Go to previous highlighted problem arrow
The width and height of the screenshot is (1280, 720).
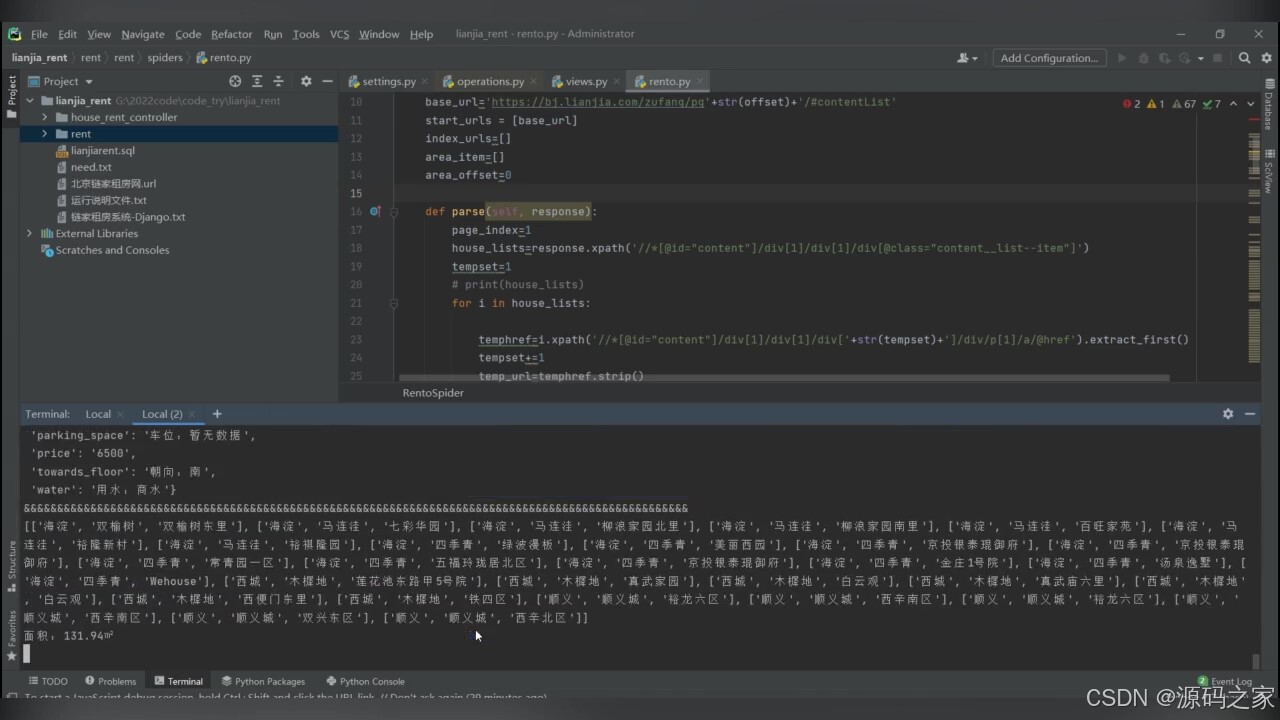coord(1233,104)
